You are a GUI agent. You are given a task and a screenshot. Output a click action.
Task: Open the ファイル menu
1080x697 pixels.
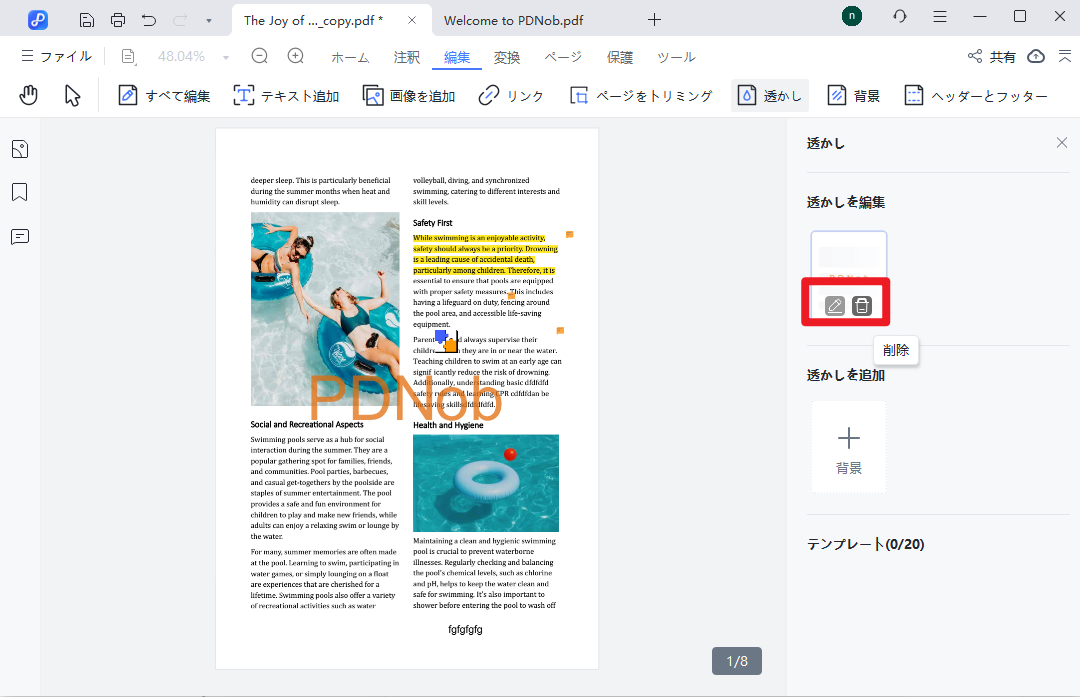pyautogui.click(x=57, y=57)
